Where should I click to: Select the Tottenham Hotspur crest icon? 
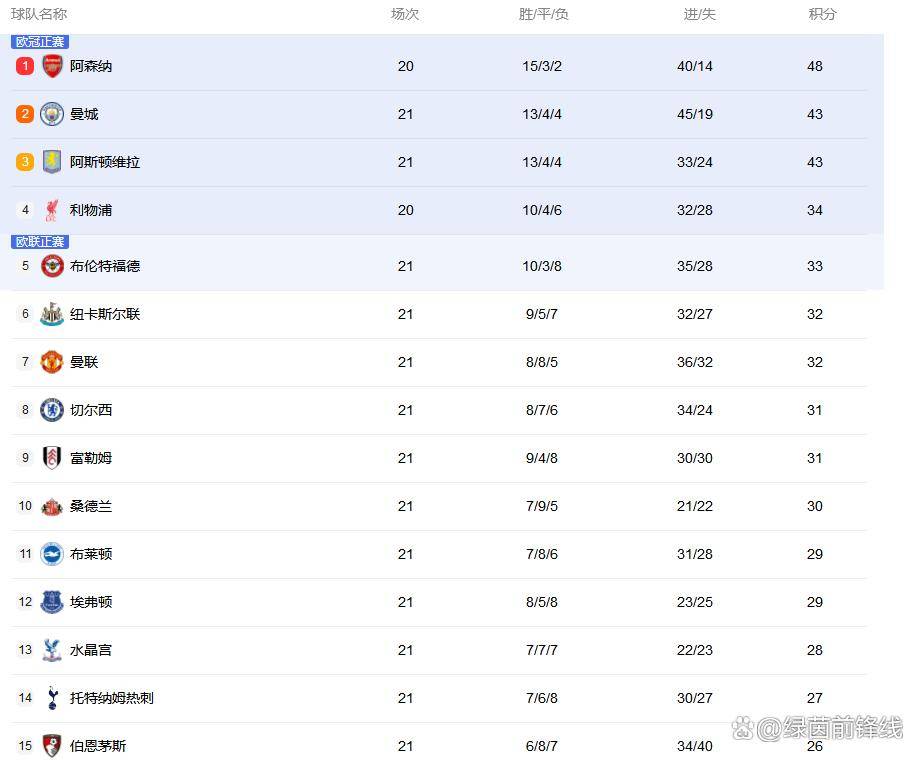click(52, 698)
